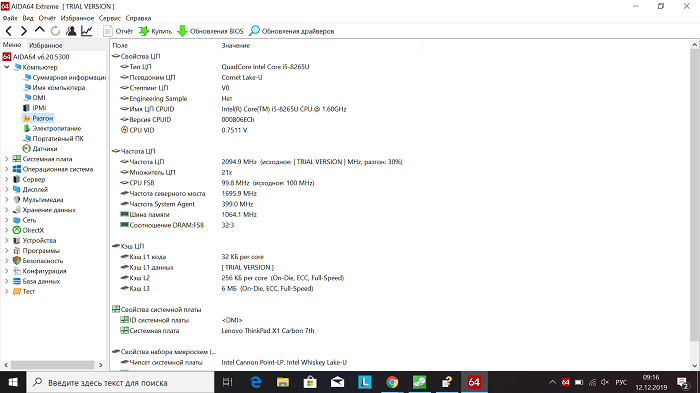Expand the Сервер tree node
Viewport: 700px width, 393px height.
click(7, 179)
